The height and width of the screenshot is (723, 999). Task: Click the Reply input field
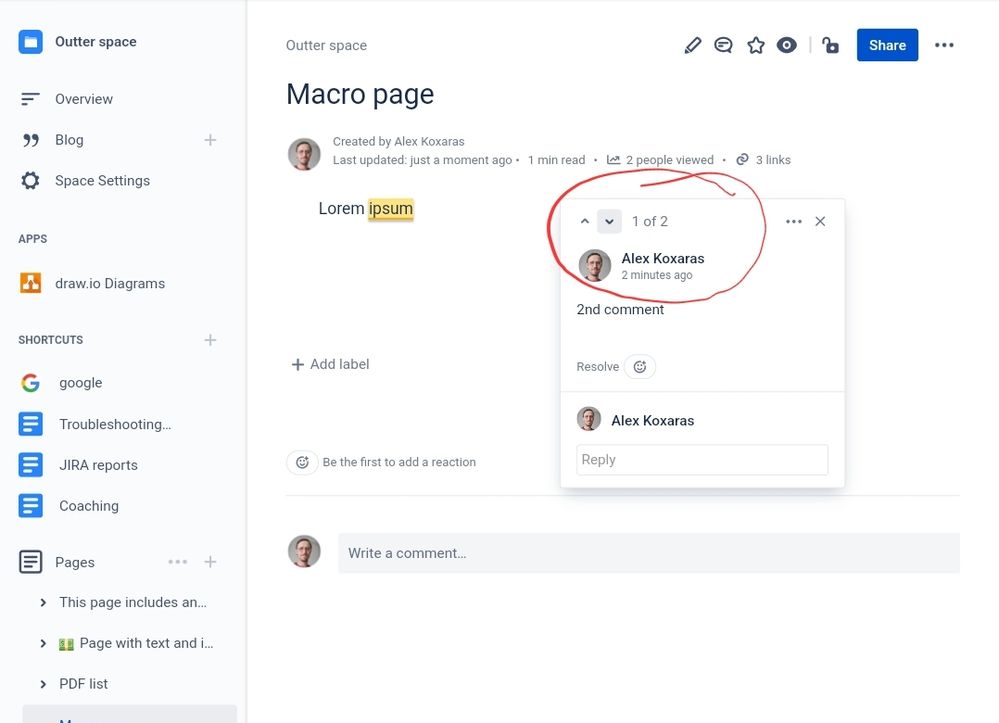click(702, 460)
